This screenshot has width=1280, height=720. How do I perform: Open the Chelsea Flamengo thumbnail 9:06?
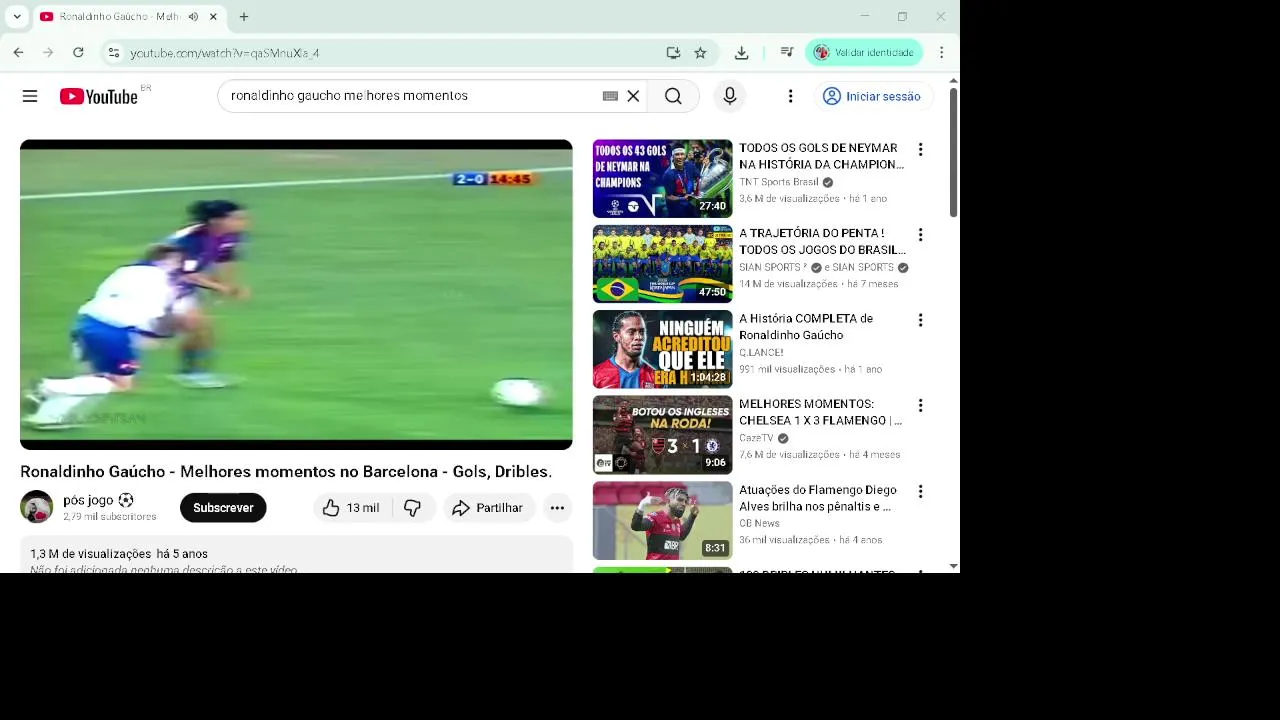point(662,435)
